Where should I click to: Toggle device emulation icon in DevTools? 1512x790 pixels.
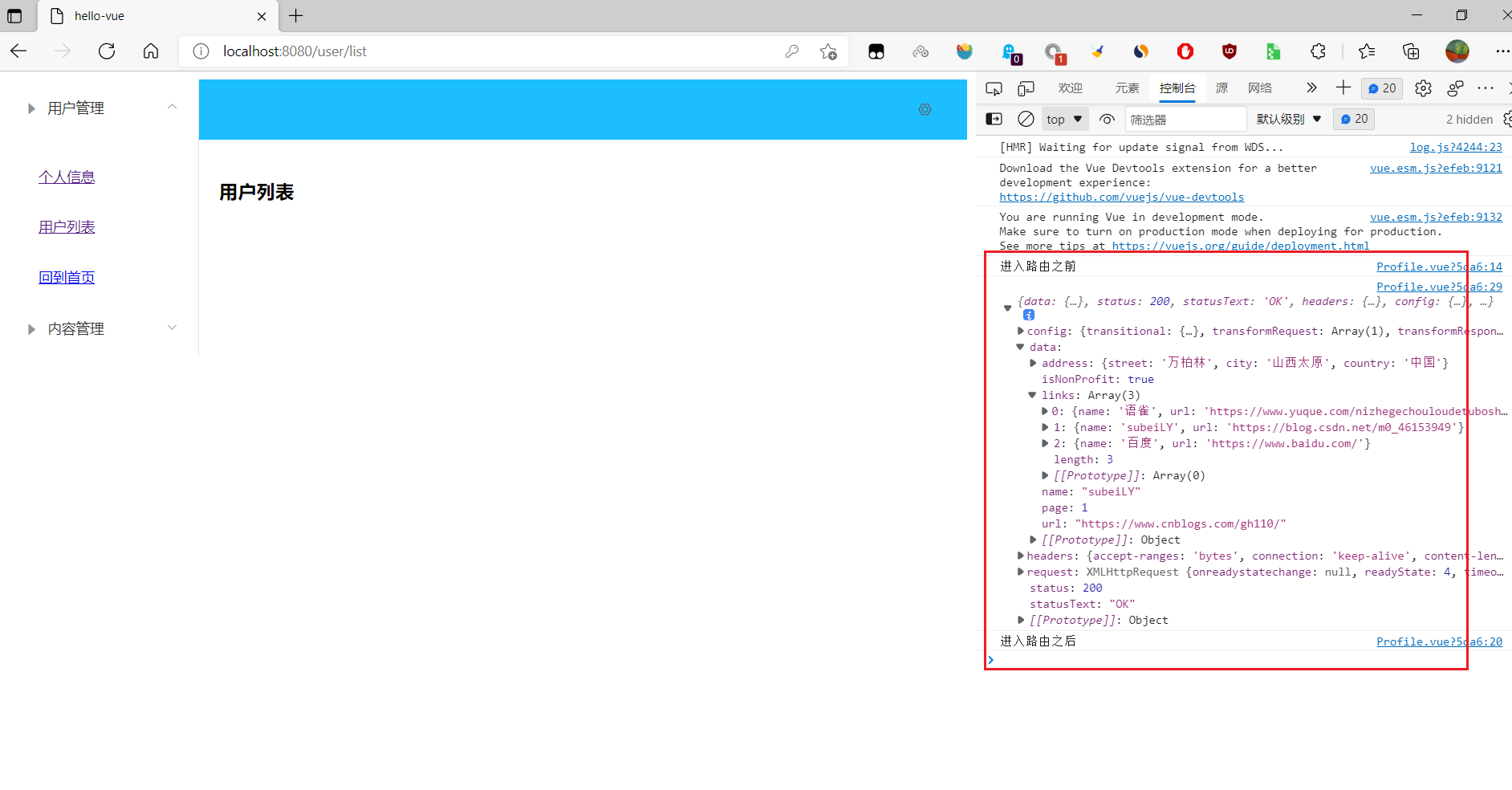1026,88
